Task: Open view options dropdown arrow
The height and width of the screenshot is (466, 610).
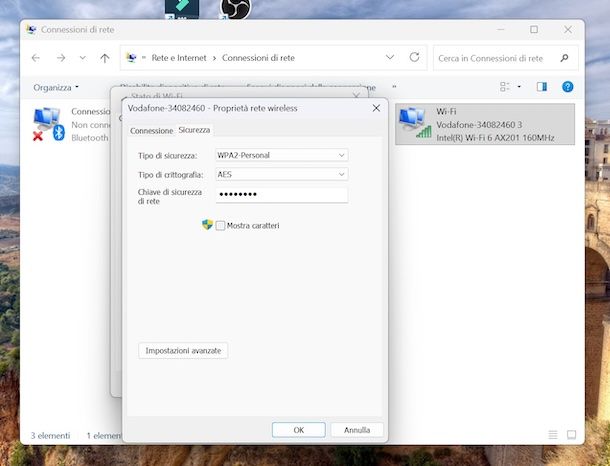Action: click(519, 87)
